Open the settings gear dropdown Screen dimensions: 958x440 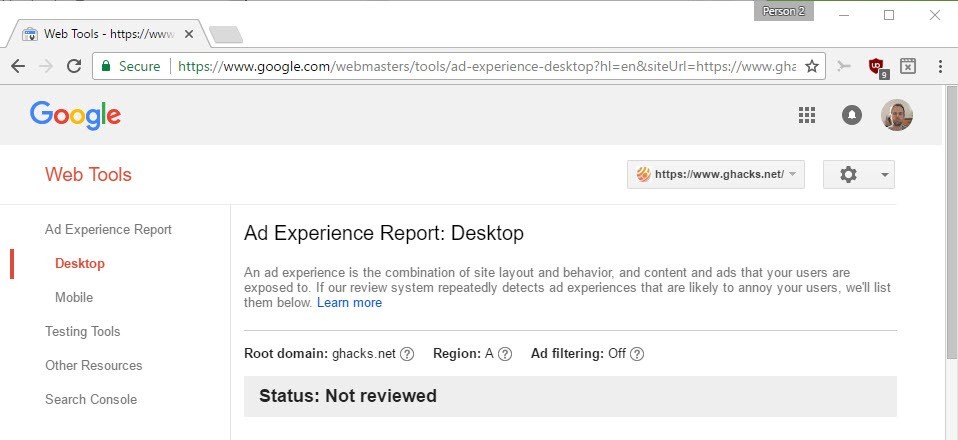click(x=859, y=175)
